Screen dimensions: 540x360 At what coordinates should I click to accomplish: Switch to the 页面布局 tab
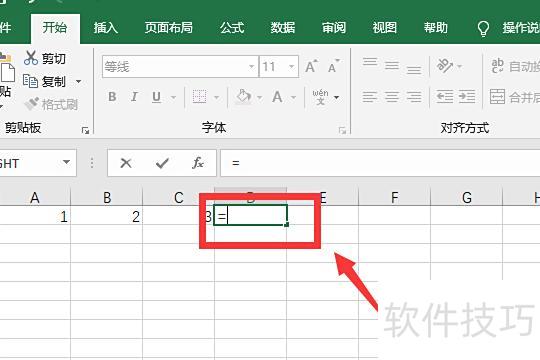click(169, 28)
